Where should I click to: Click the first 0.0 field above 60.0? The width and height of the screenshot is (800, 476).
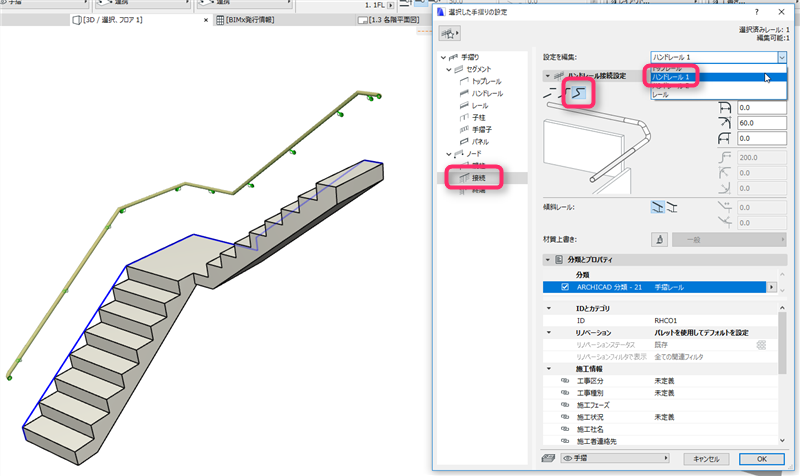pos(762,107)
